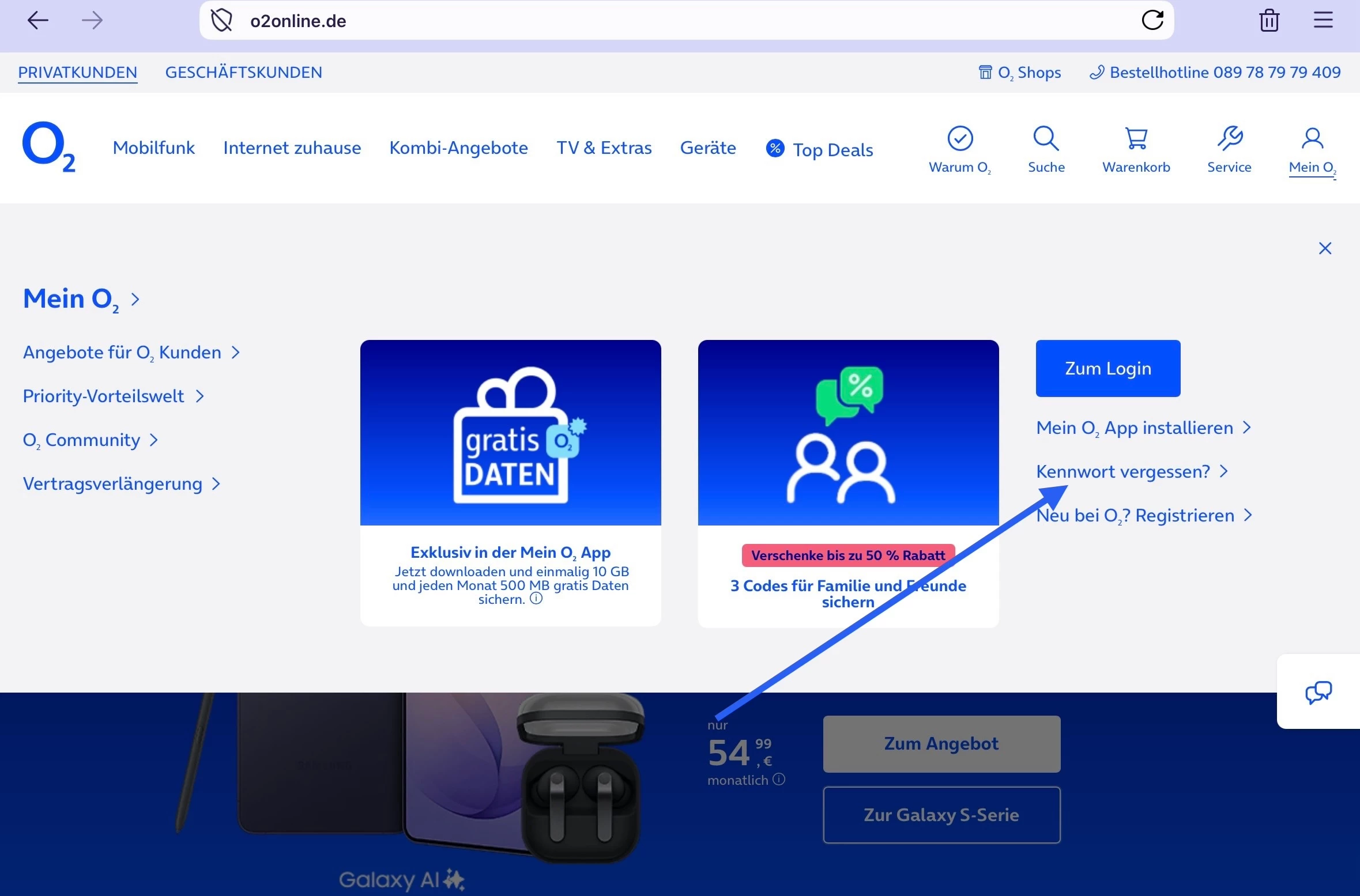Image resolution: width=1360 pixels, height=896 pixels.
Task: Click the Warum O2 checkmark icon
Action: [960, 139]
